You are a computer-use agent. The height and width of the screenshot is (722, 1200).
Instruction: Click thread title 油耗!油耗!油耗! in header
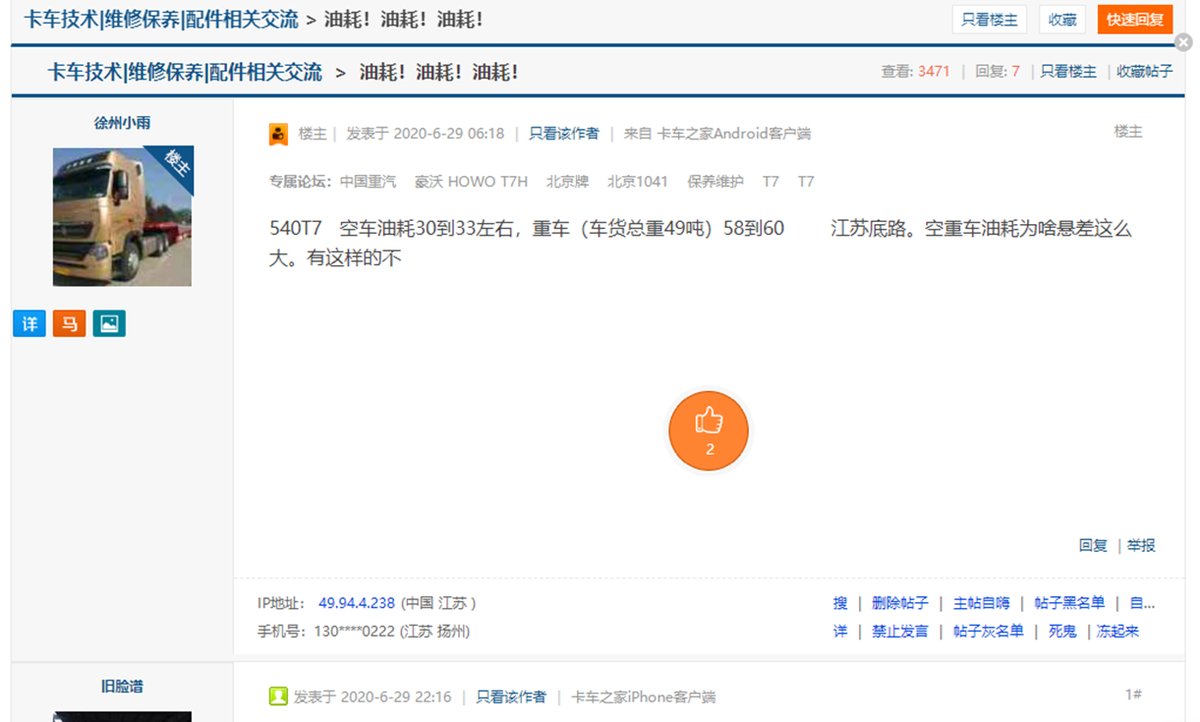click(x=439, y=72)
